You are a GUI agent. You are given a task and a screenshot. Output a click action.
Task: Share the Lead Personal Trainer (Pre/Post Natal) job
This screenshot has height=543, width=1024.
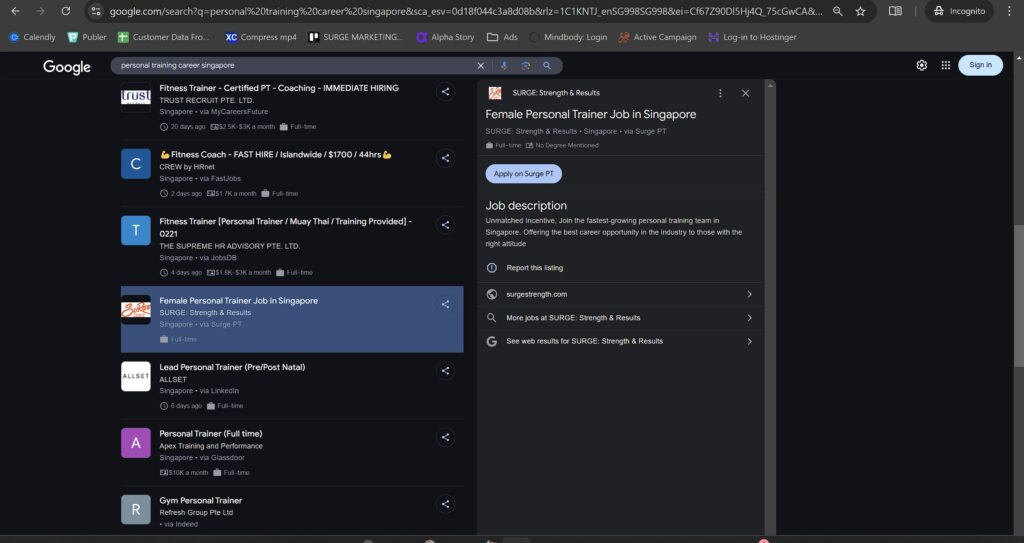445,371
